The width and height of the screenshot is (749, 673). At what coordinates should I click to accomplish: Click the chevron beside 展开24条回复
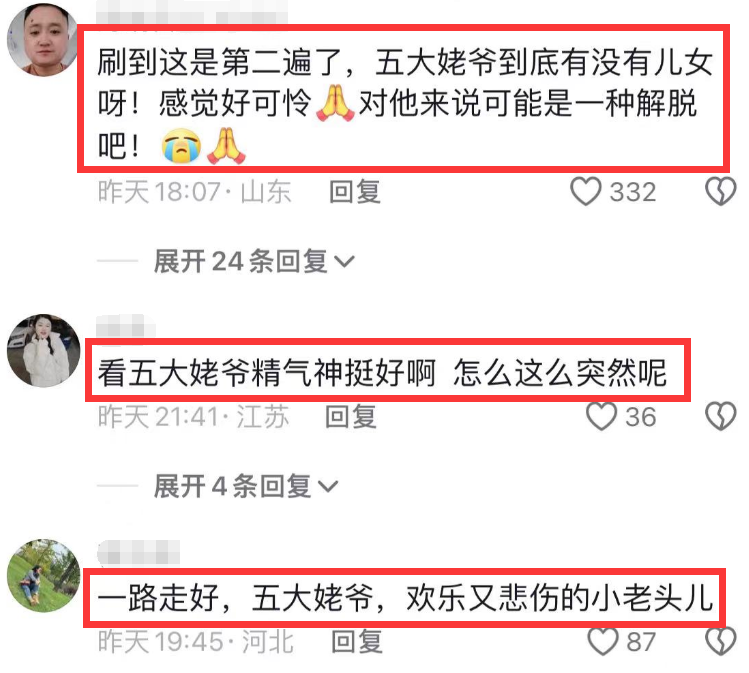(x=344, y=262)
